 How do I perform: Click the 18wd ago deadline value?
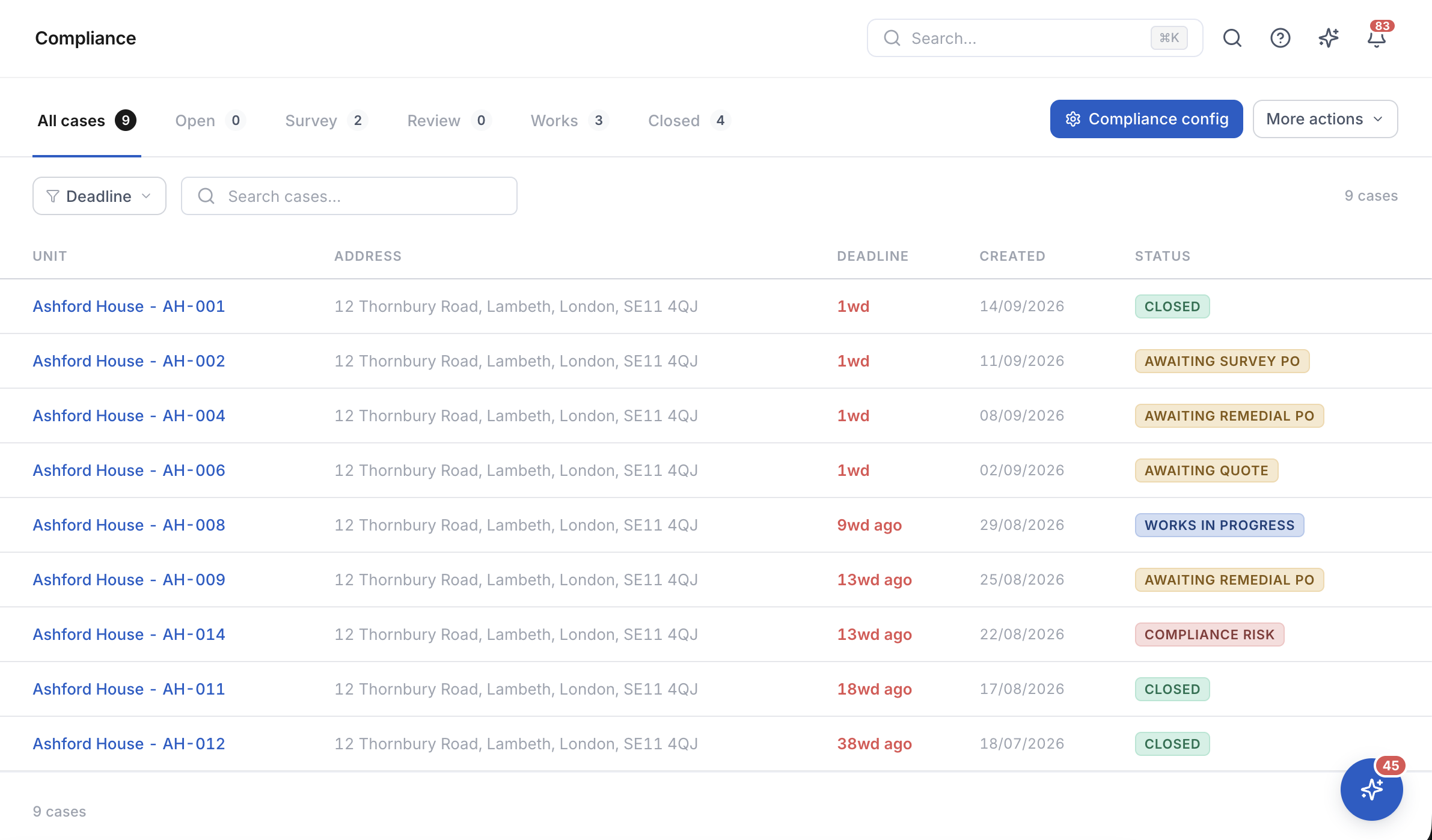pyautogui.click(x=875, y=689)
